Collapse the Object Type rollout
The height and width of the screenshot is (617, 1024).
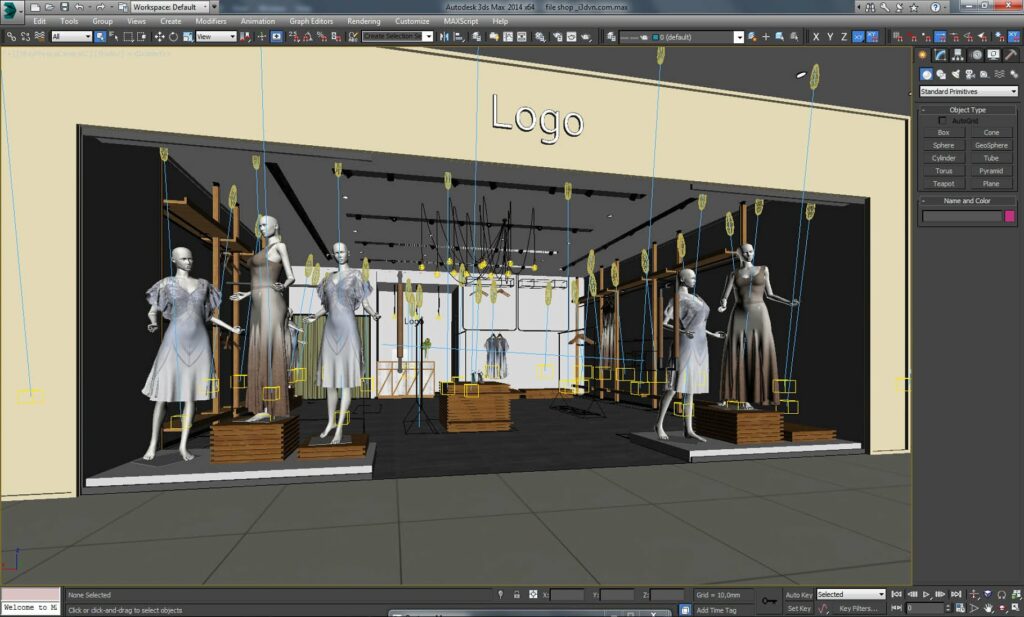click(968, 110)
